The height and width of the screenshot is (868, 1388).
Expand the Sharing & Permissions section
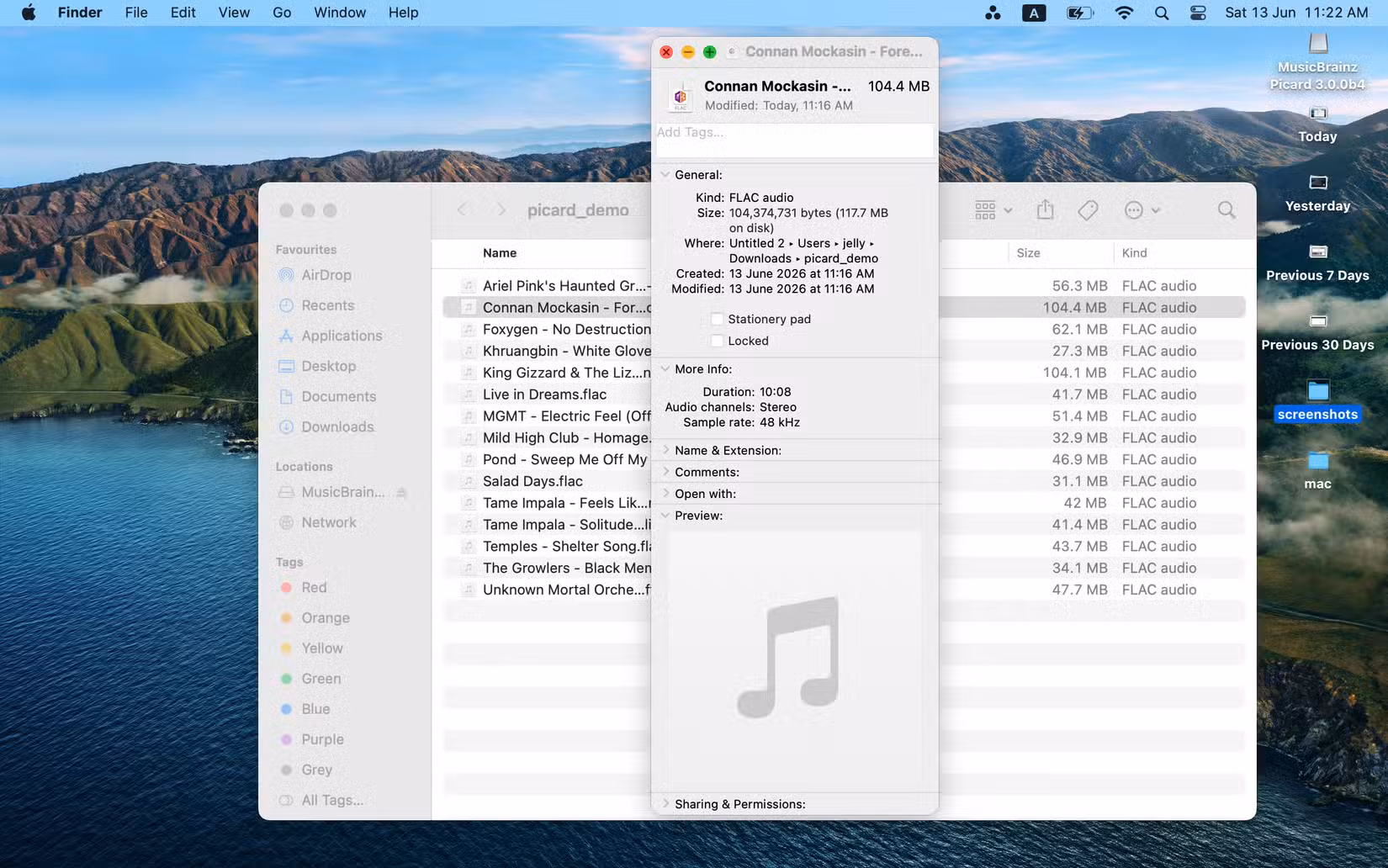click(665, 804)
